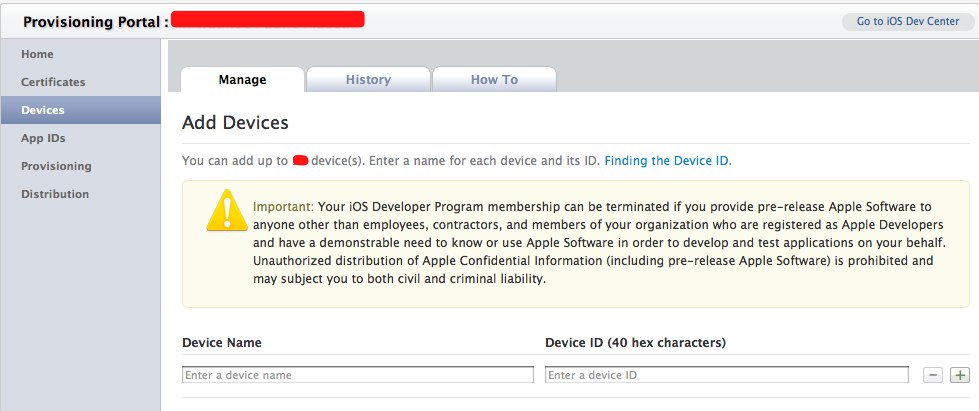Focus the Enter a device name field

coord(358,375)
